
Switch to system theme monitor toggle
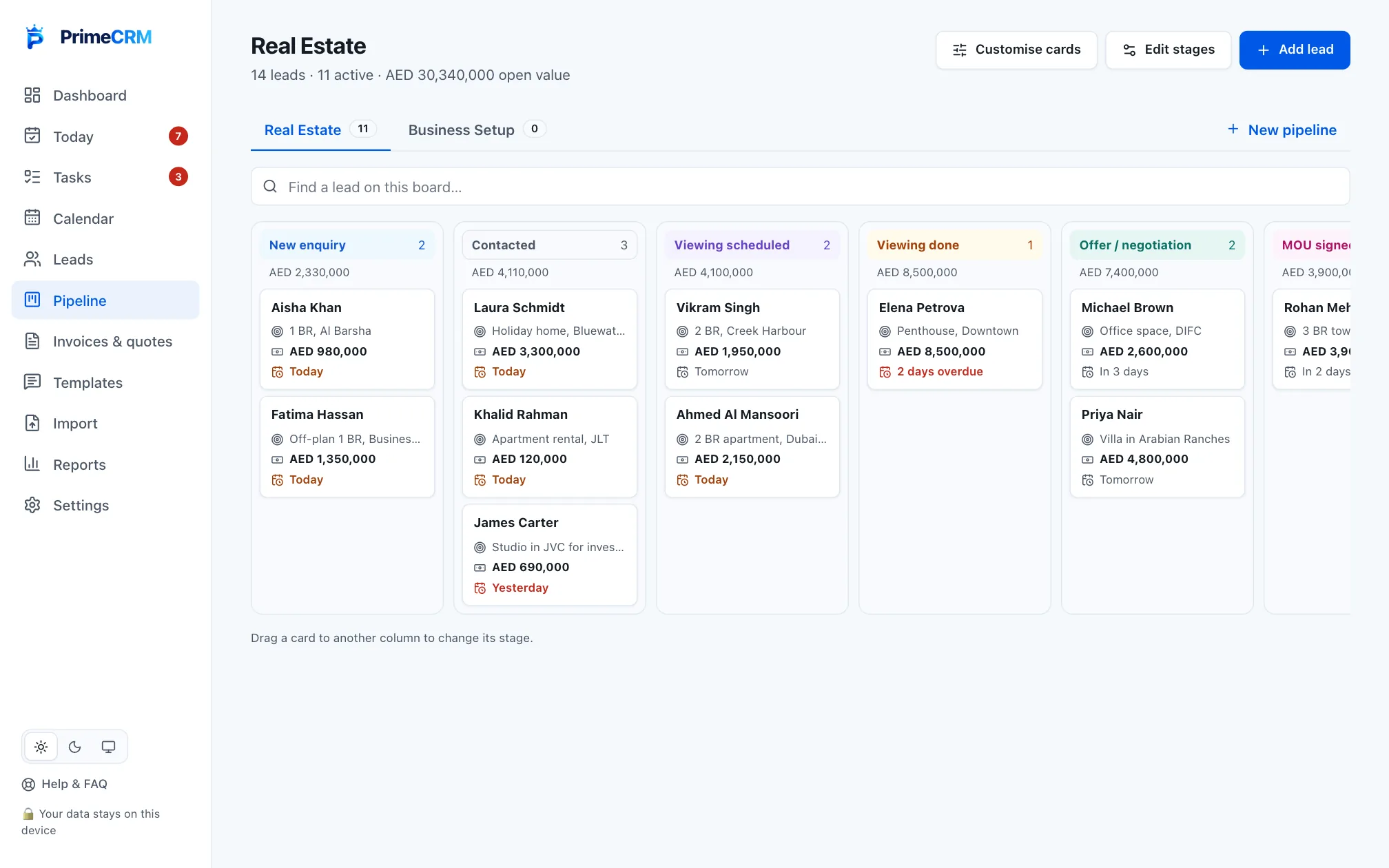pos(108,747)
